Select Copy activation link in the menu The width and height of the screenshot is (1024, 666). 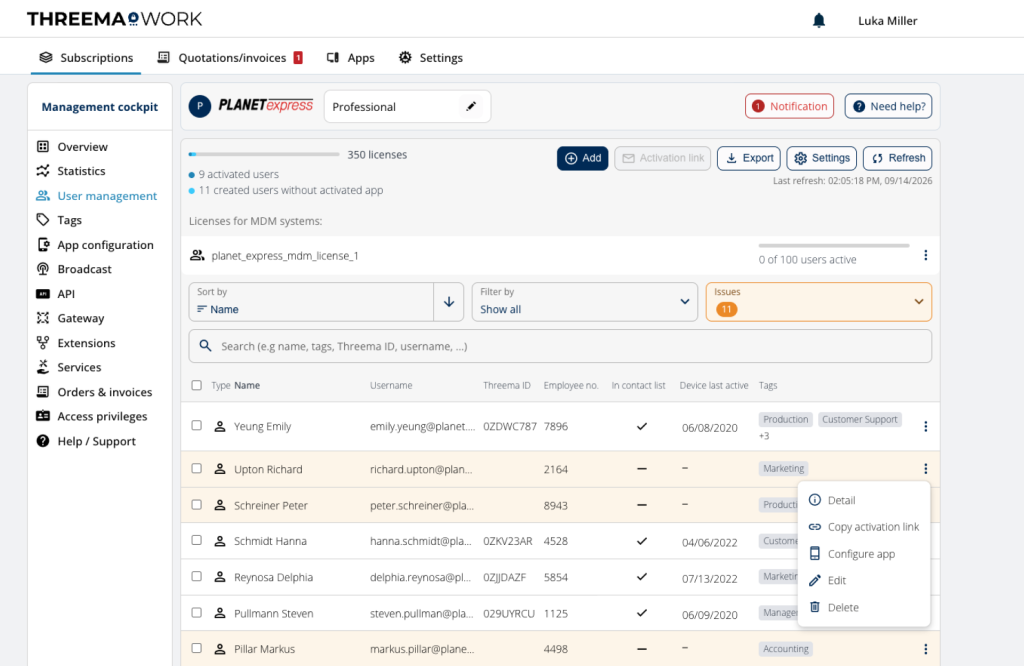click(863, 527)
